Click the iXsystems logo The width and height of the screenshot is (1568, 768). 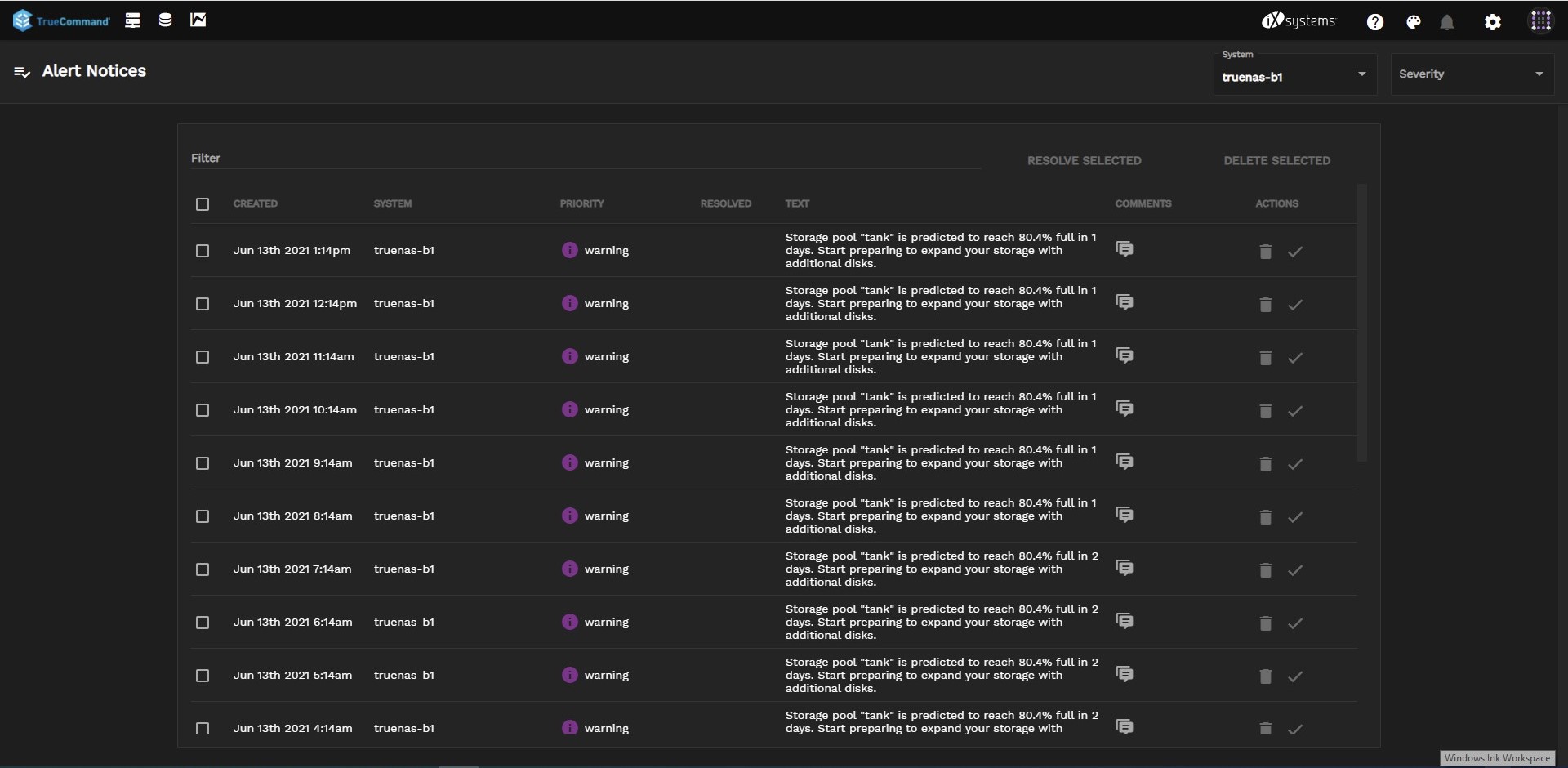[x=1298, y=21]
